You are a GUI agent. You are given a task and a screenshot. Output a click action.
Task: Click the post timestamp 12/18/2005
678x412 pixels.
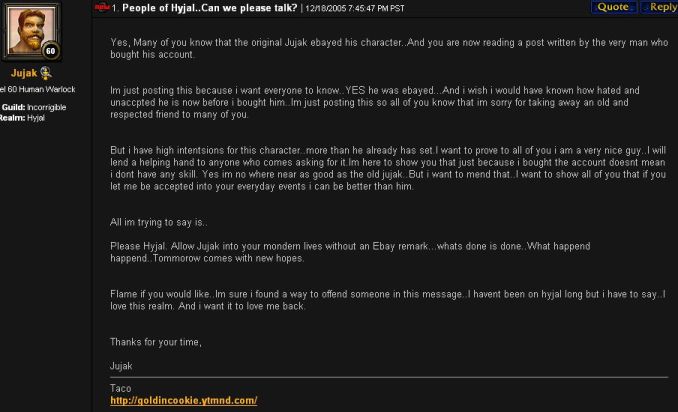click(x=355, y=9)
